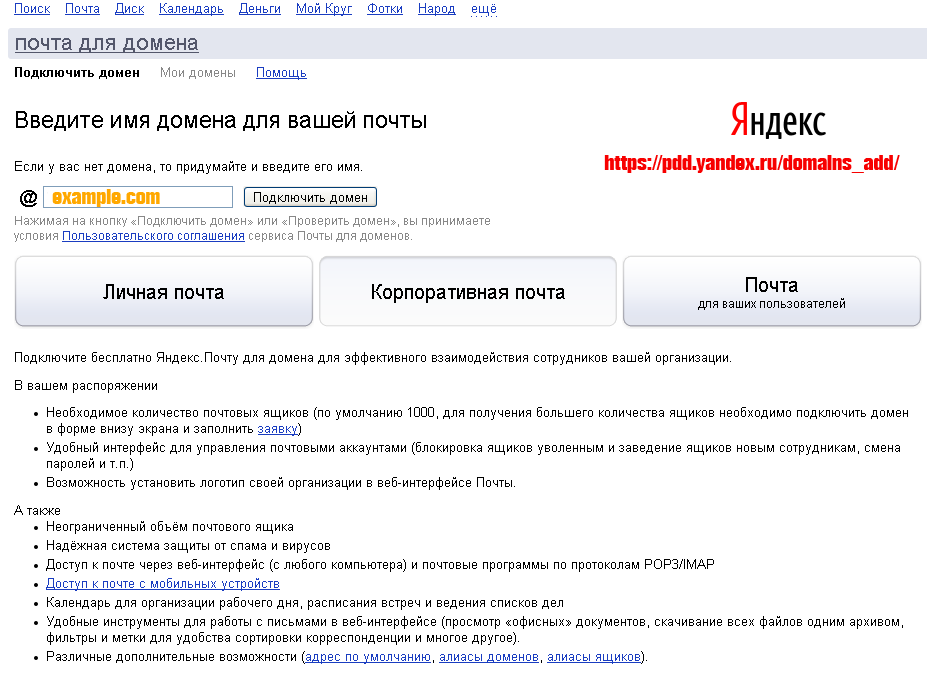
Task: Open Фотки service link
Action: 385,9
